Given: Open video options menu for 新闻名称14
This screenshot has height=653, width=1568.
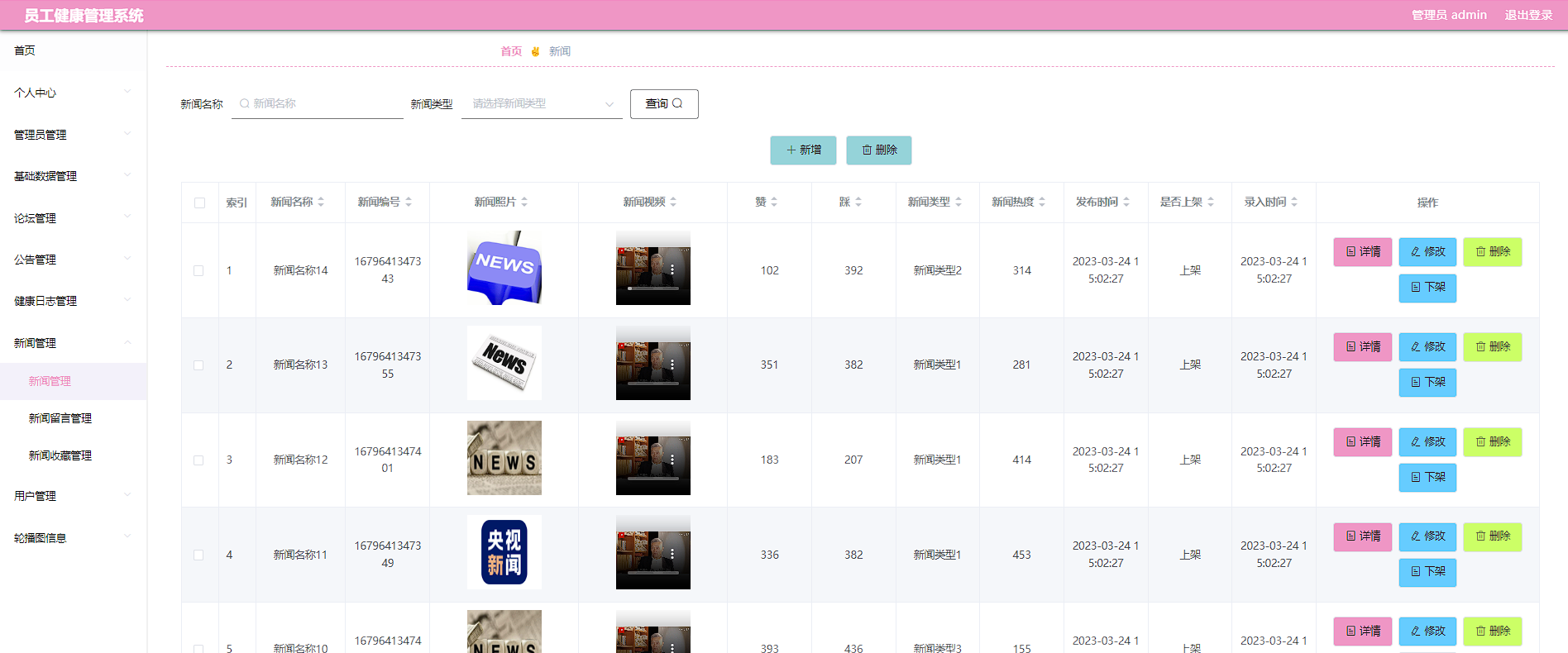Looking at the screenshot, I should (x=672, y=269).
